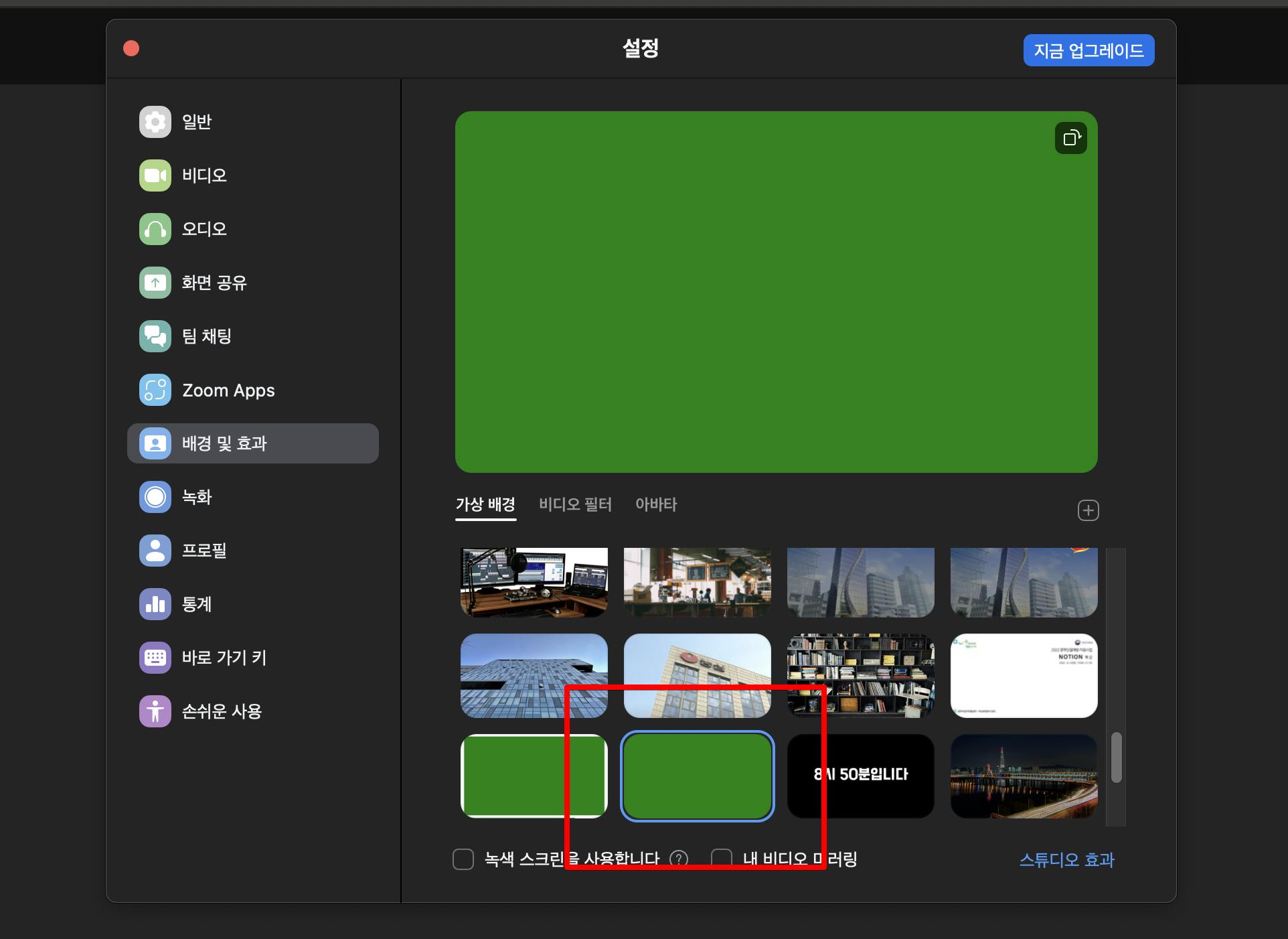The height and width of the screenshot is (939, 1288).
Task: Switch to 아바타 tab
Action: [655, 504]
